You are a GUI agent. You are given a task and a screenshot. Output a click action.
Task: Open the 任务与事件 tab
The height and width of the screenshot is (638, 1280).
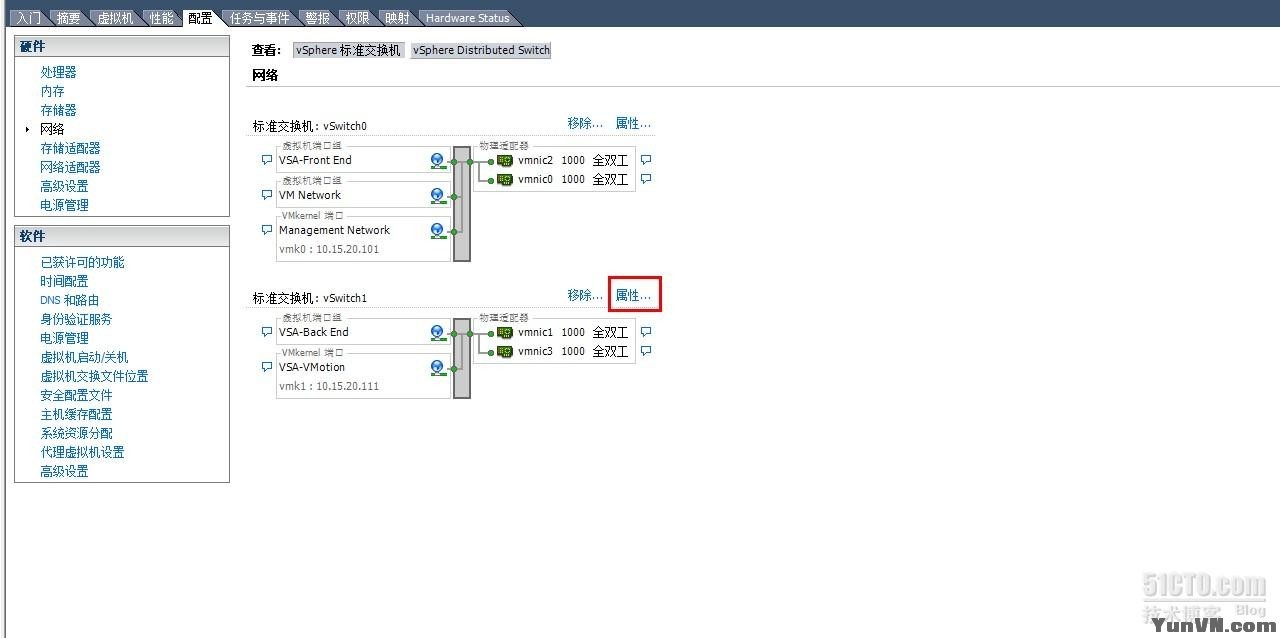click(x=259, y=18)
